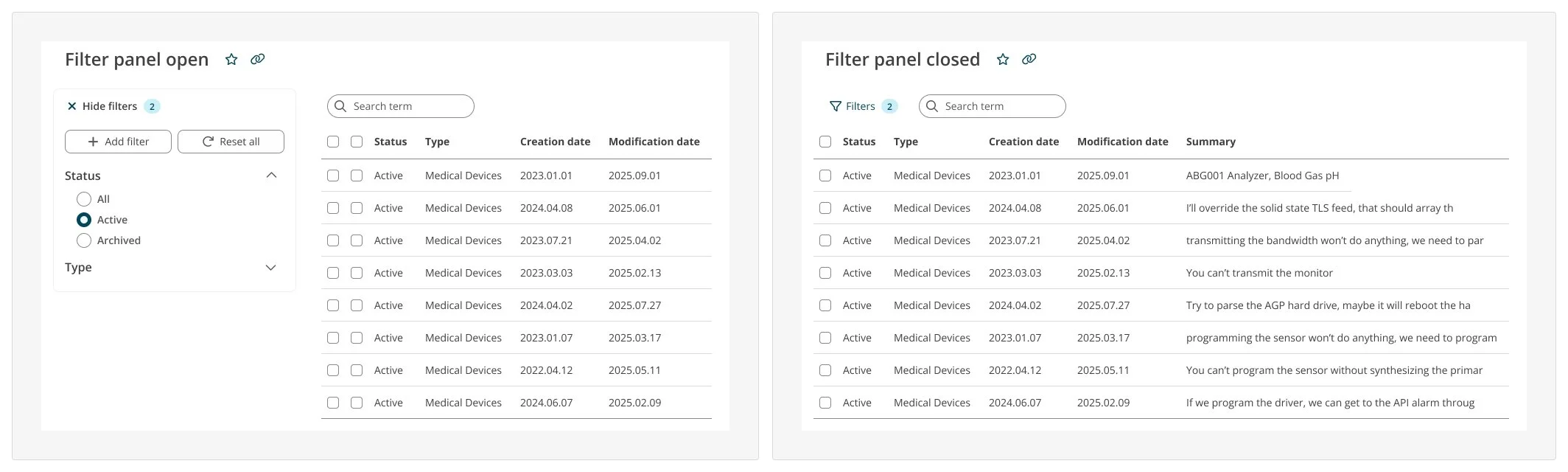
Task: Click the X icon to hide filters
Action: tap(71, 106)
